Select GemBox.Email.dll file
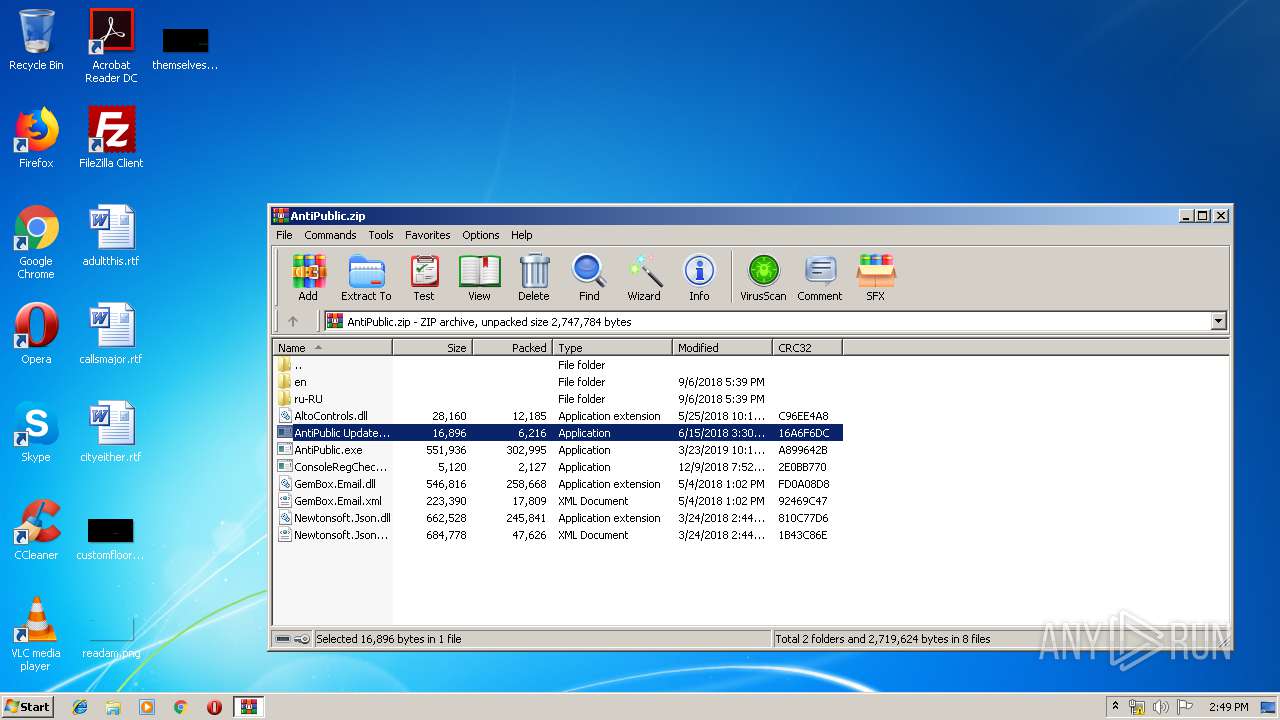This screenshot has height=720, width=1280. click(558, 484)
